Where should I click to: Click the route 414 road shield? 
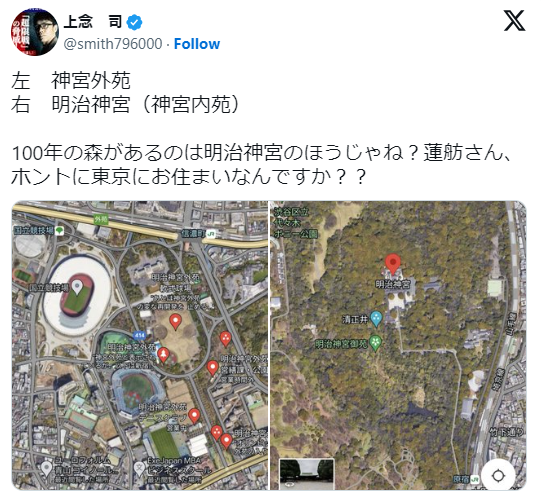point(139,335)
